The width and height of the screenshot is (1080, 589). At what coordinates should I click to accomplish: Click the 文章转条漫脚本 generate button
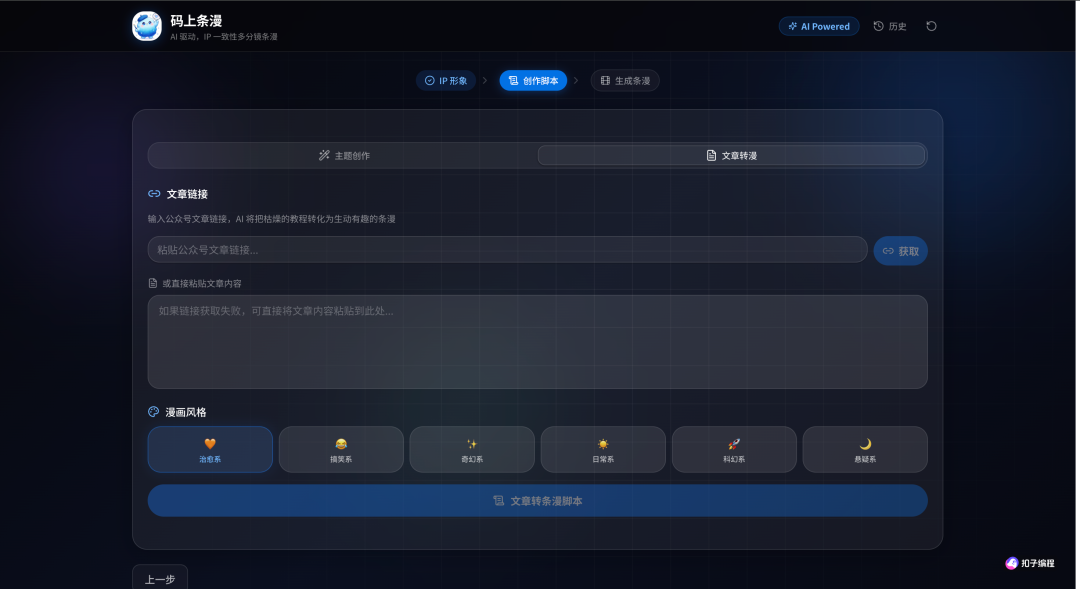pos(537,501)
